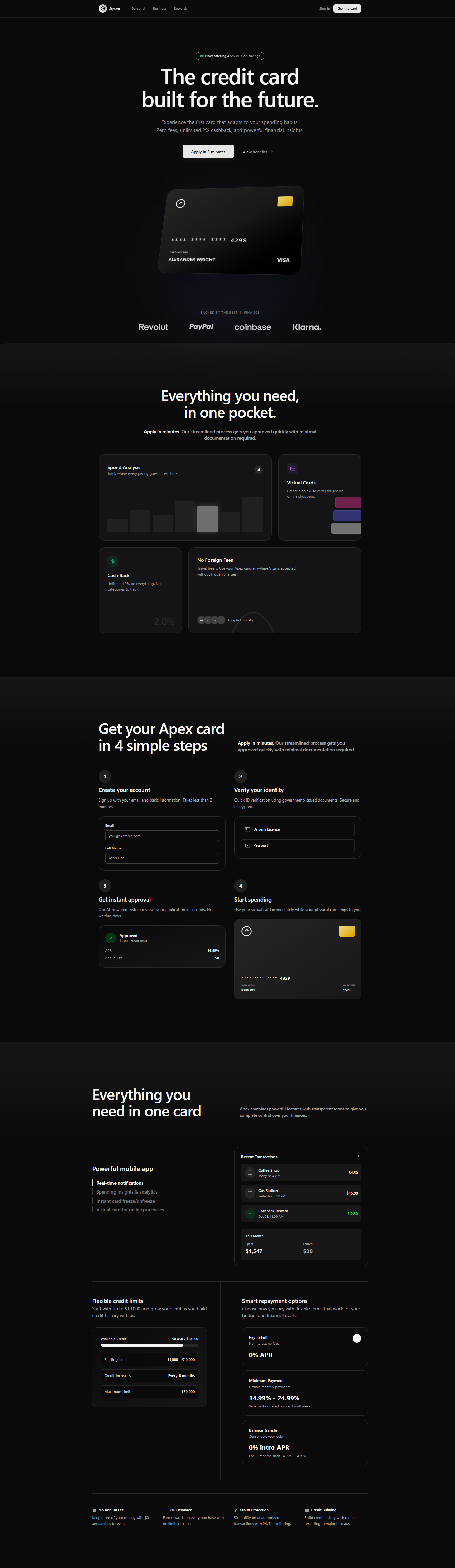Screen dimensions: 455x1568
Task: Select the Passport option
Action: 298,846
